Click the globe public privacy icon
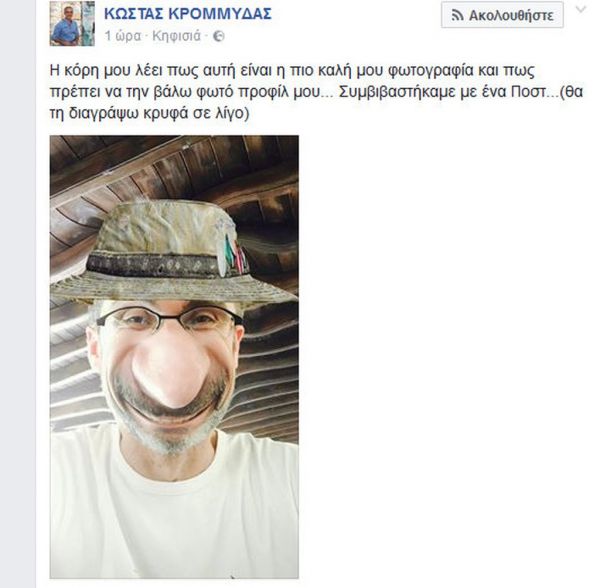 tap(218, 36)
